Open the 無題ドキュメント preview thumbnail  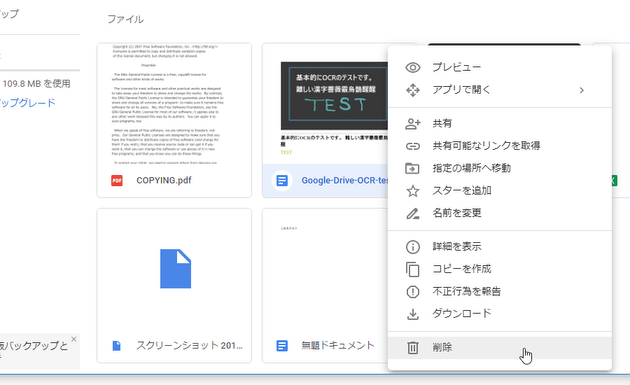click(x=325, y=268)
